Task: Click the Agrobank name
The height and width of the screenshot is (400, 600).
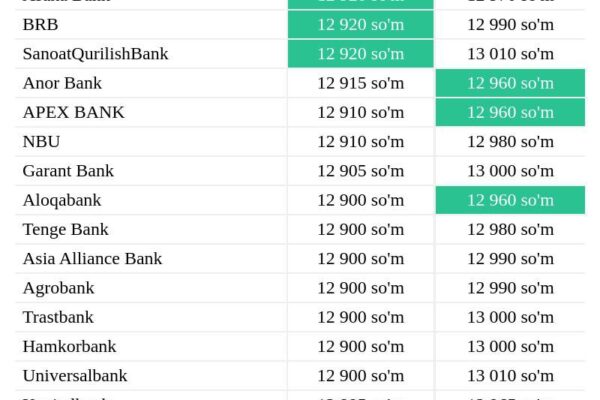Action: 58,288
